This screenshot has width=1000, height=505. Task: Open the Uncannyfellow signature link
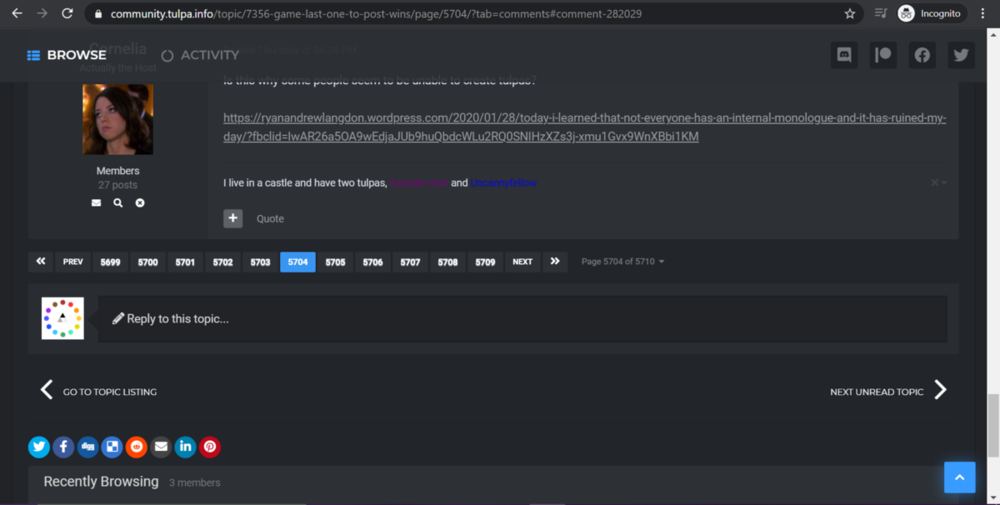pyautogui.click(x=503, y=183)
